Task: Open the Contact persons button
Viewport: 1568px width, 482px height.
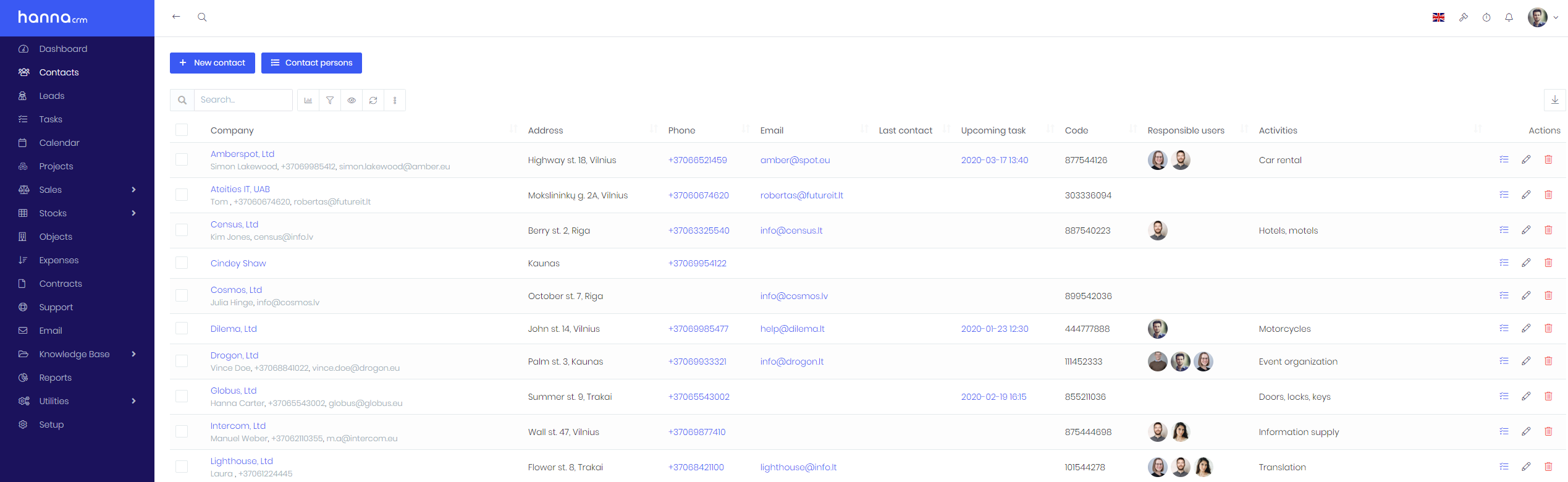Action: pos(311,63)
